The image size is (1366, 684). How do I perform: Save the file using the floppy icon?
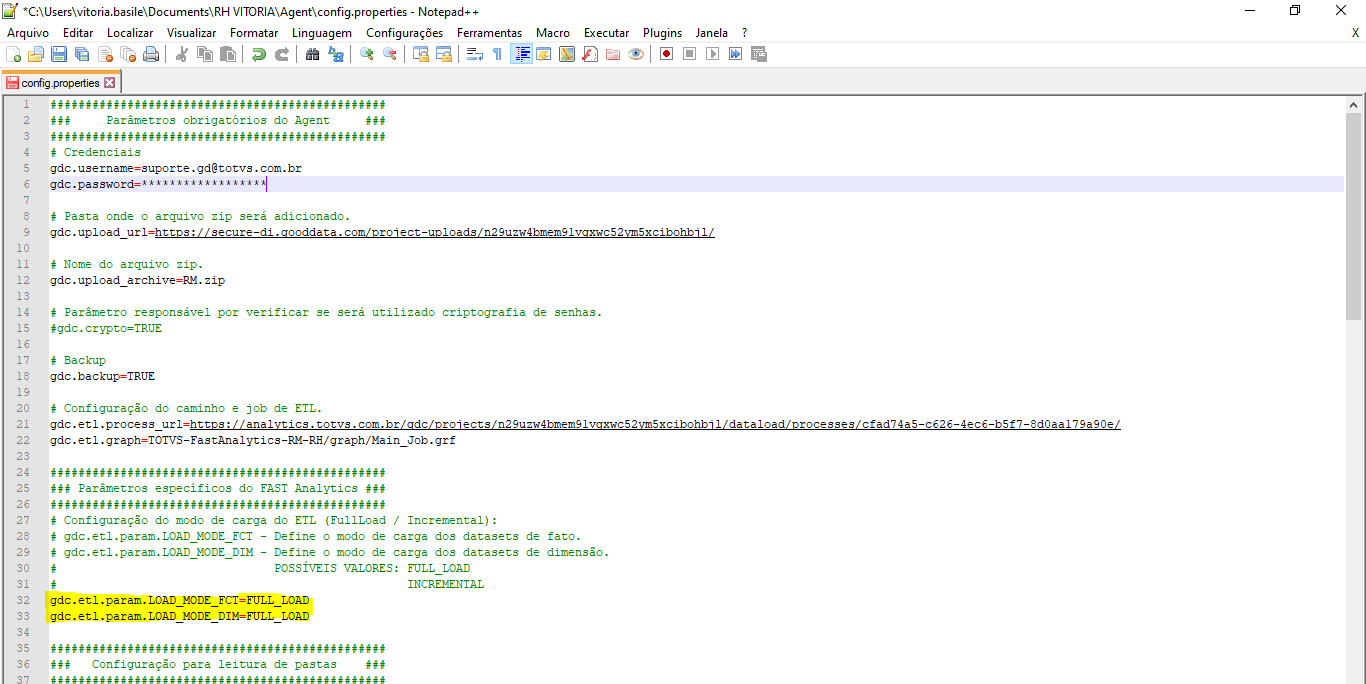pos(59,54)
